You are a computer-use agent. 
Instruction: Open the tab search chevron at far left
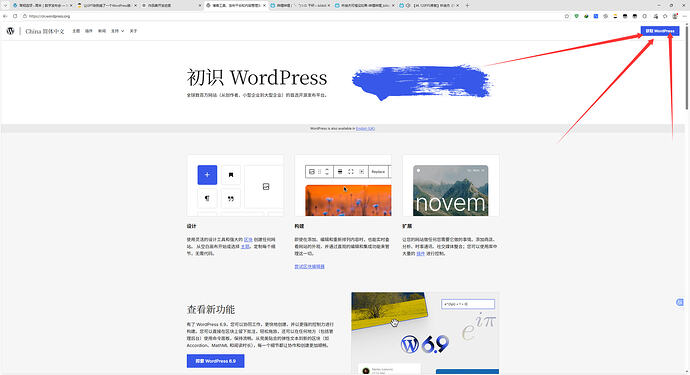5,5
